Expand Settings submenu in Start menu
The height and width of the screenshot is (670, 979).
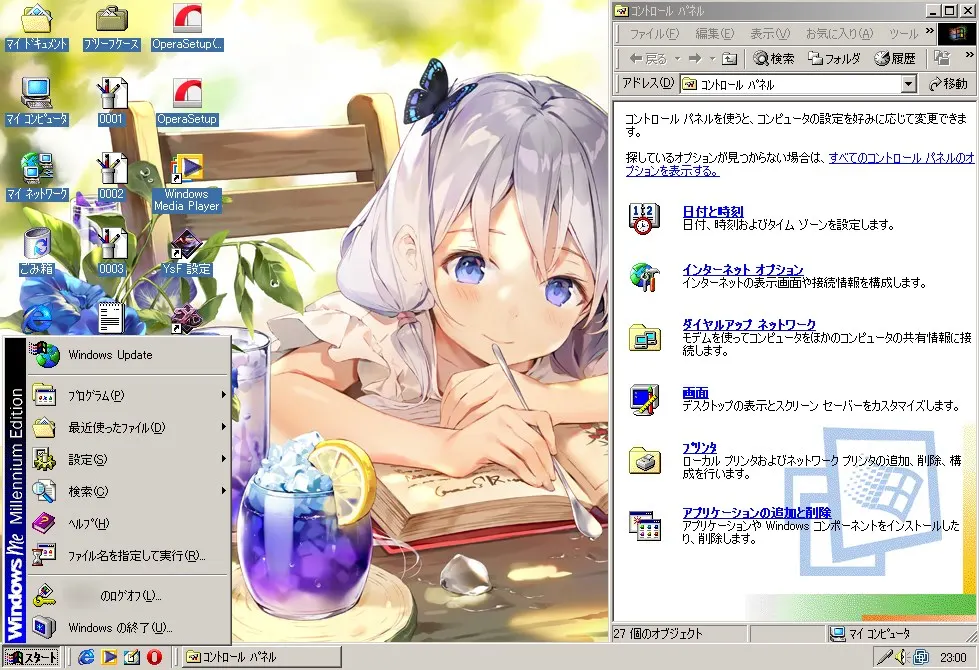click(128, 460)
